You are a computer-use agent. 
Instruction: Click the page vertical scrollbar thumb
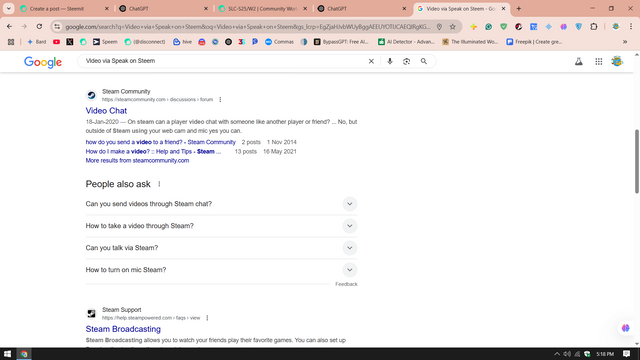[x=637, y=161]
